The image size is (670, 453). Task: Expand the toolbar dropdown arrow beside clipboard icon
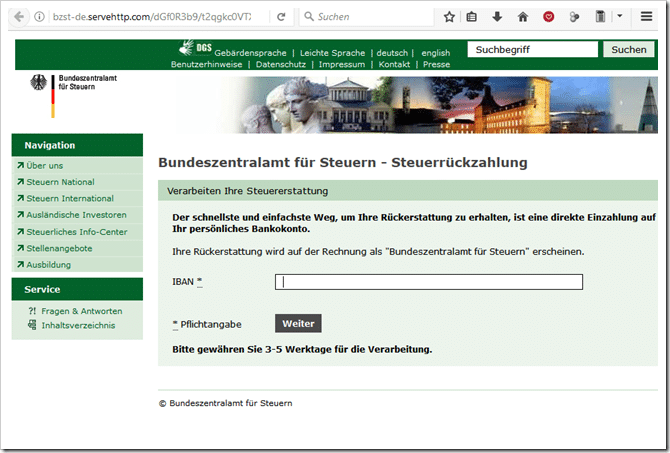coord(620,16)
